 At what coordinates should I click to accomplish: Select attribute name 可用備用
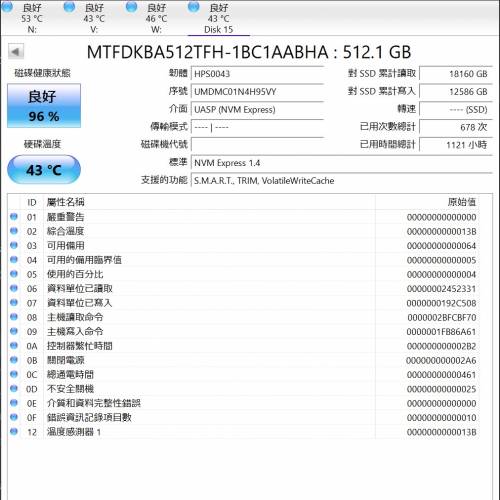[x=65, y=246]
